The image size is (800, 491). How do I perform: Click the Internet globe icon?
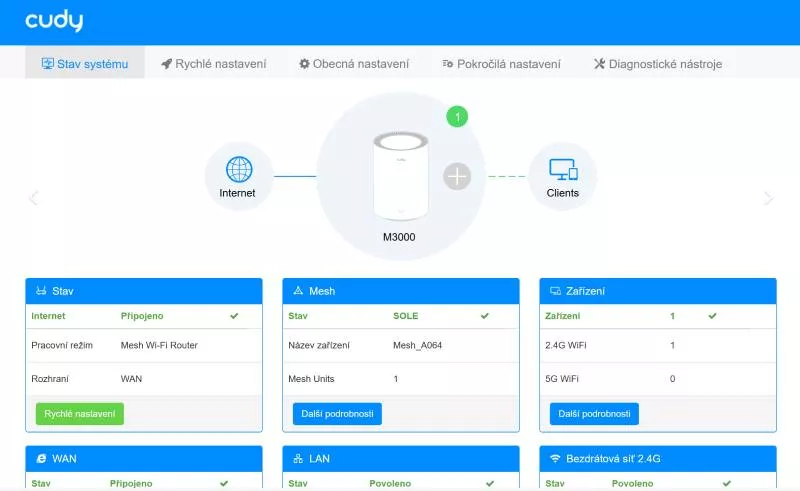[x=238, y=168]
